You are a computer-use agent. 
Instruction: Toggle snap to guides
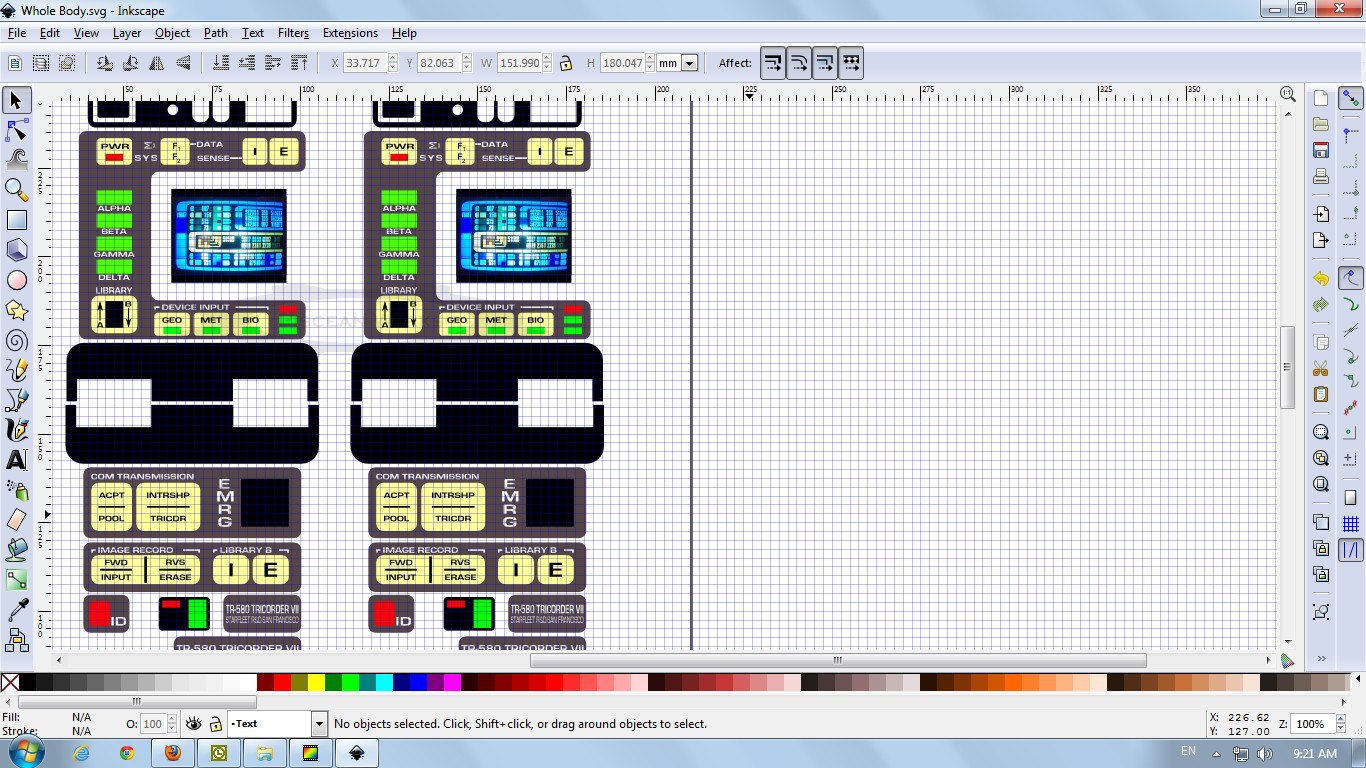coord(1351,549)
